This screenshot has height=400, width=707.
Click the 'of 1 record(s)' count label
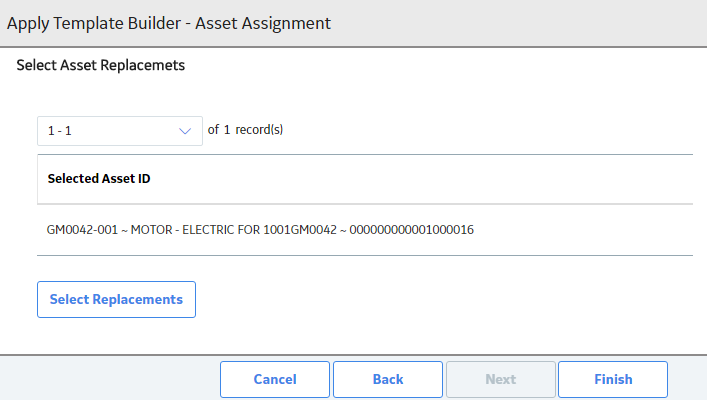pyautogui.click(x=245, y=130)
